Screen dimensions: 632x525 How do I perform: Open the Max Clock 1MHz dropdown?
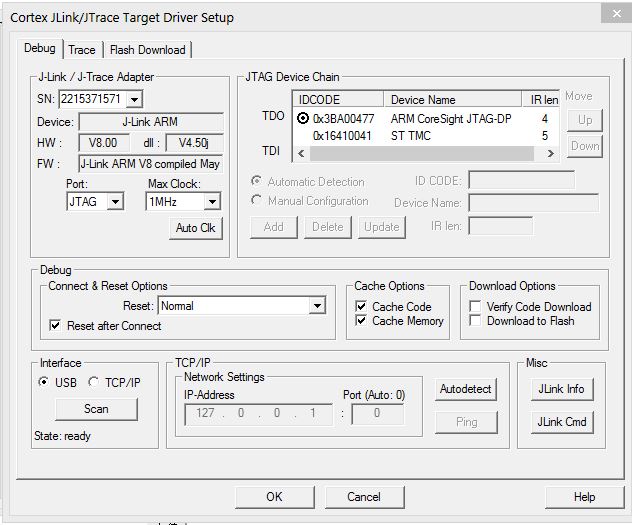click(212, 201)
